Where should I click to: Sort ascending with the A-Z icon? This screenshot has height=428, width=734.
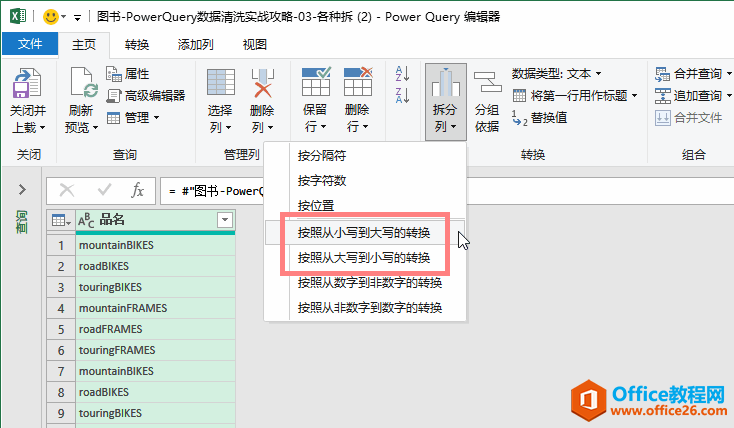click(403, 74)
